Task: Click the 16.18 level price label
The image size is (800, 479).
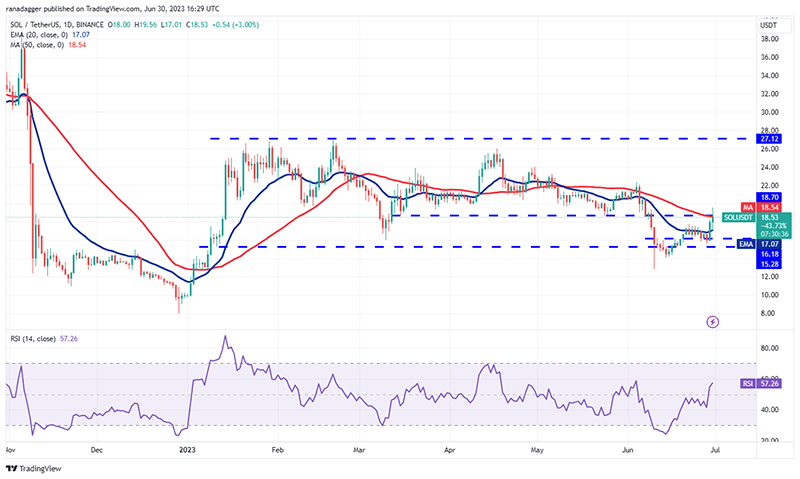Action: [x=769, y=254]
